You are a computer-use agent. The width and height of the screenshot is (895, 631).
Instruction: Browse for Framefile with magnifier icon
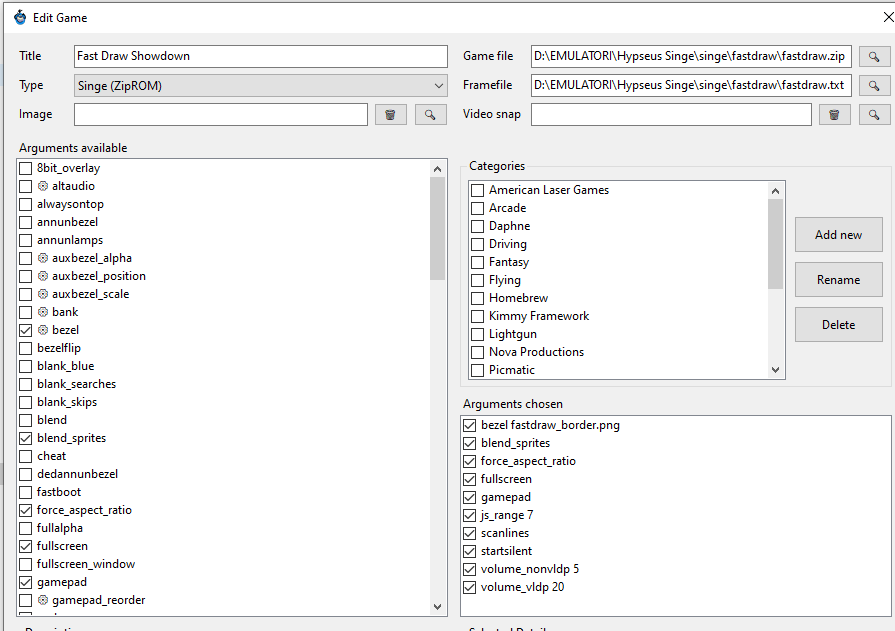(x=873, y=86)
